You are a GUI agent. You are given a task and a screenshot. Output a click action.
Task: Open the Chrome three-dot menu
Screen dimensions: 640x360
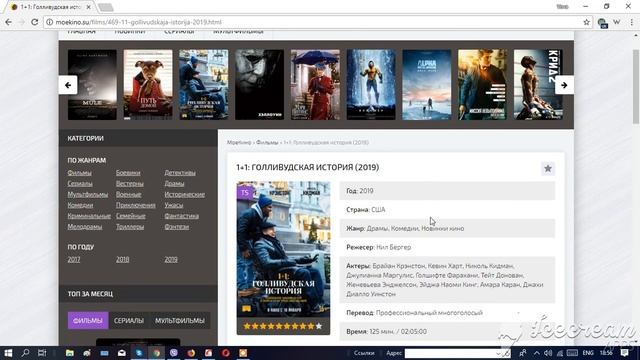coord(631,22)
